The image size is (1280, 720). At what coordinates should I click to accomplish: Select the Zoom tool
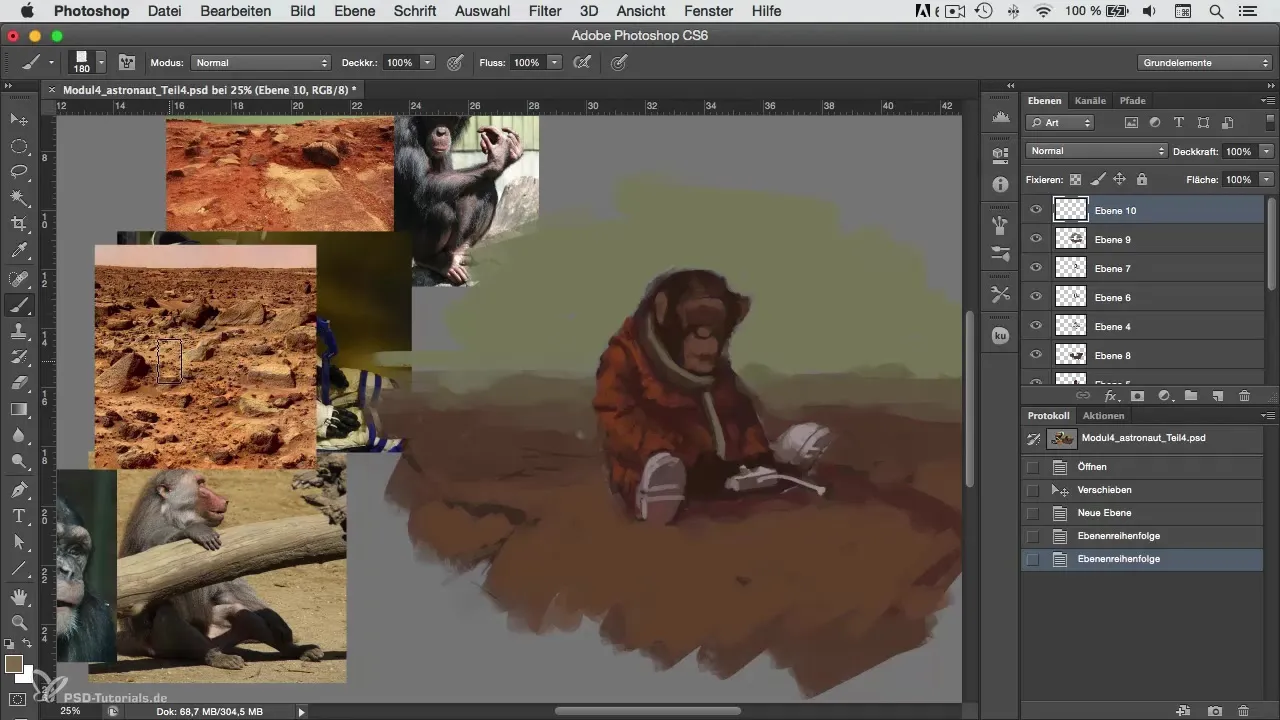tap(19, 622)
